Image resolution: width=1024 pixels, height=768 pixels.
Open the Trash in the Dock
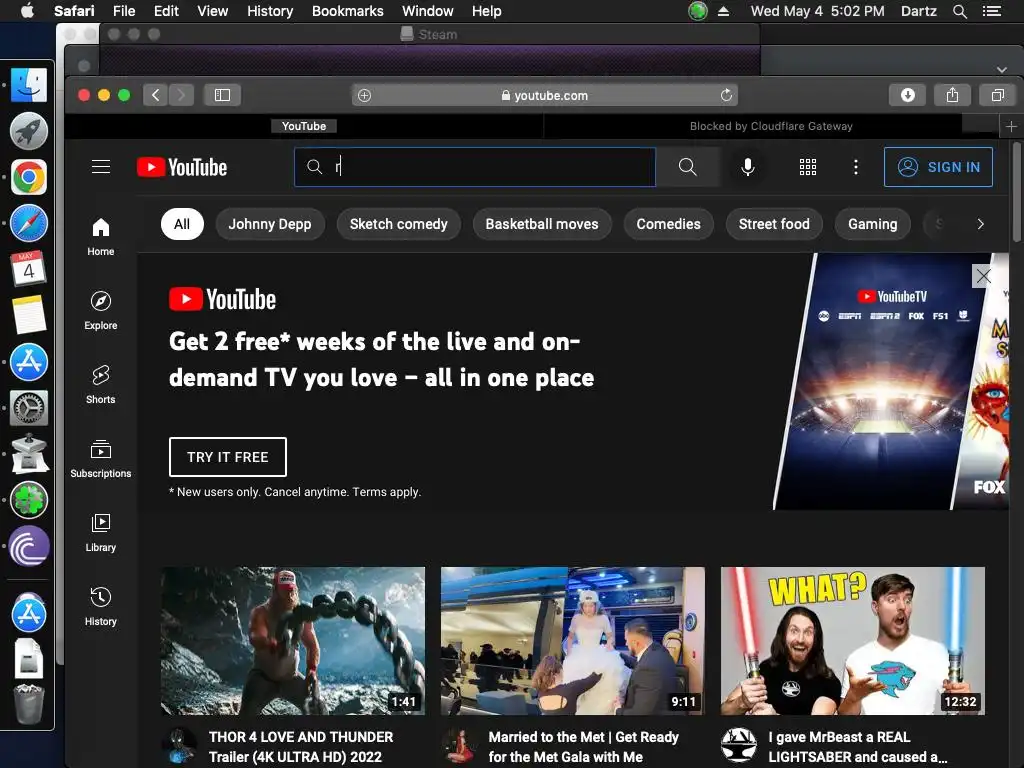pyautogui.click(x=29, y=703)
